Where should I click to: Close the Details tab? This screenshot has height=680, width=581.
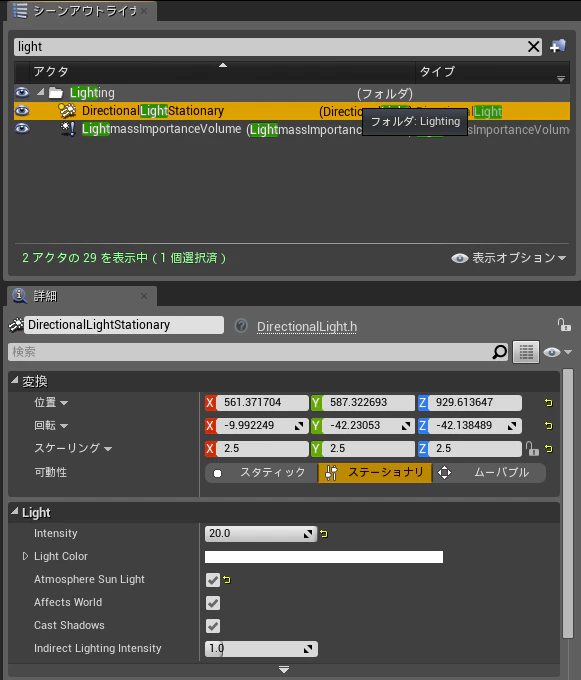144,296
